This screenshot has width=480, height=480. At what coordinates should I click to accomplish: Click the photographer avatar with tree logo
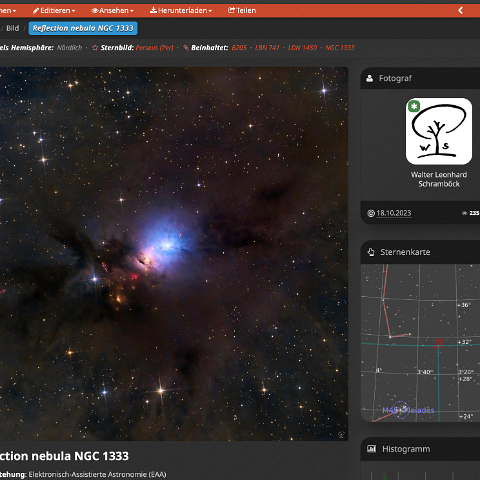click(439, 131)
